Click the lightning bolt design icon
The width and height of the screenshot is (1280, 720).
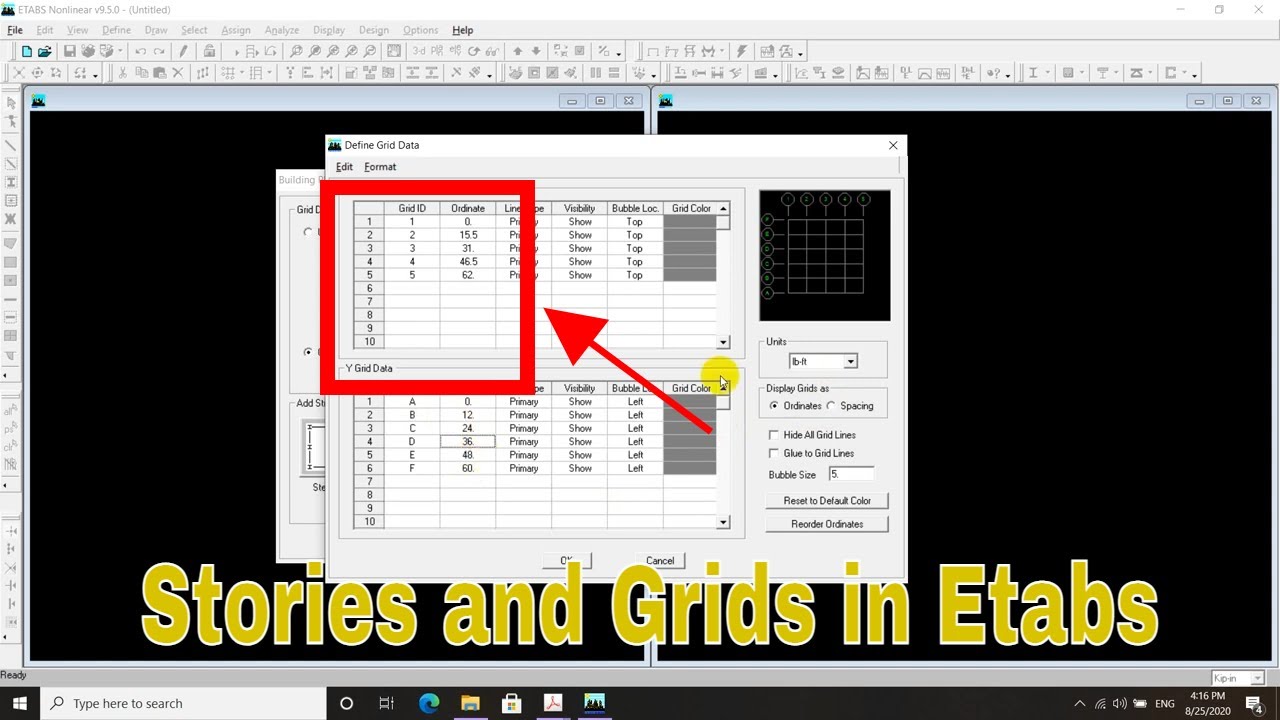[741, 51]
